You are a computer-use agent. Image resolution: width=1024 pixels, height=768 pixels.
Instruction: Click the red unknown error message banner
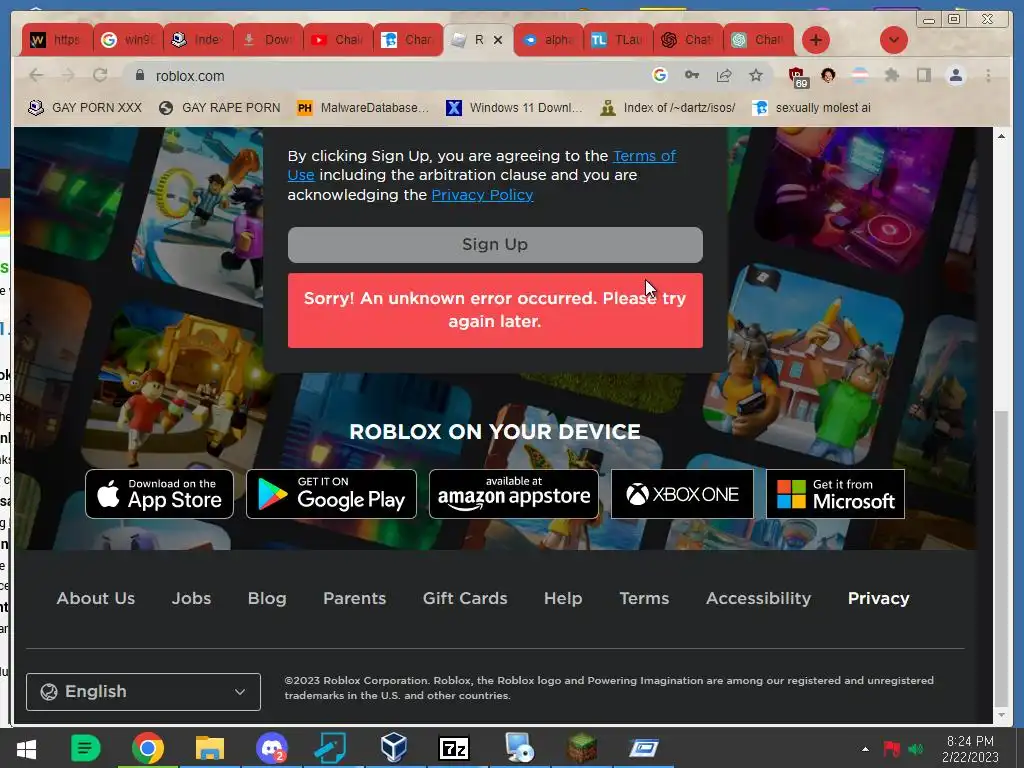point(495,310)
